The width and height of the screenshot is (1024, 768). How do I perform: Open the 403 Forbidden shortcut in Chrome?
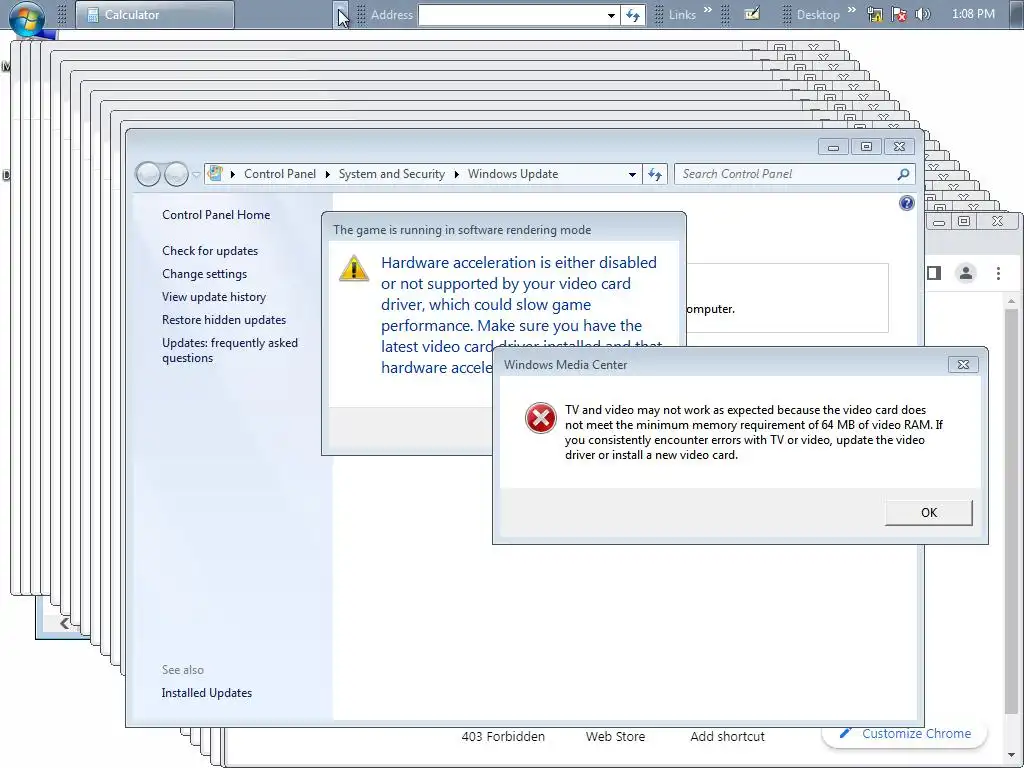[x=503, y=737]
